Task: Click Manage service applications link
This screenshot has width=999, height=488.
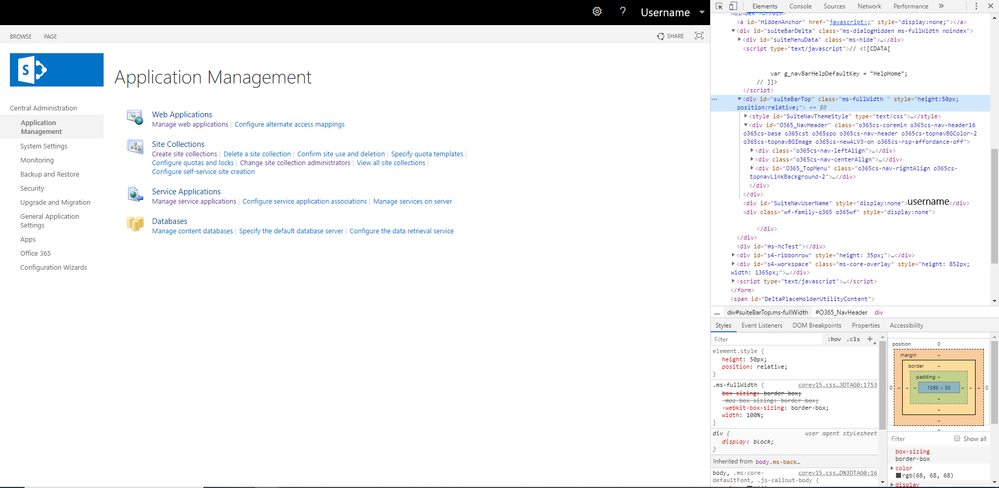Action: pyautogui.click(x=194, y=201)
